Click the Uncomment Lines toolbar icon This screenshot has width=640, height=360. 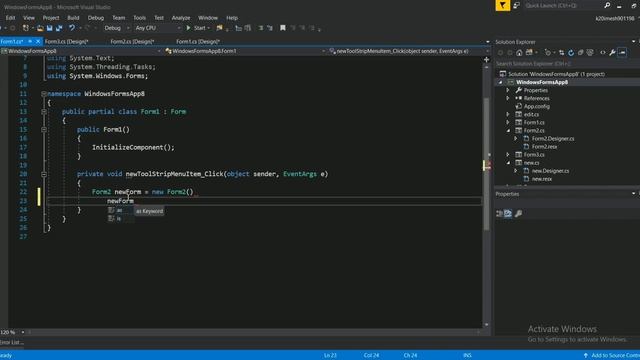270,28
